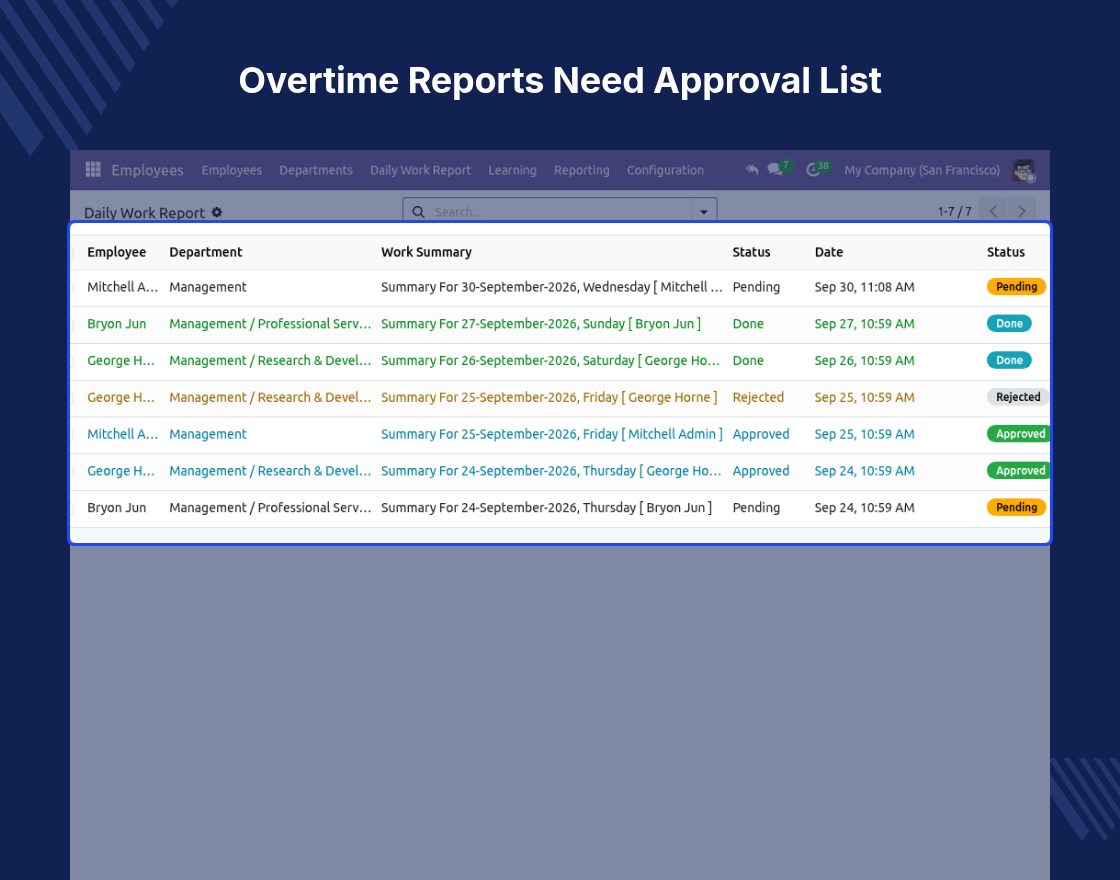Go to next page arrow
1120x880 pixels.
1021,211
